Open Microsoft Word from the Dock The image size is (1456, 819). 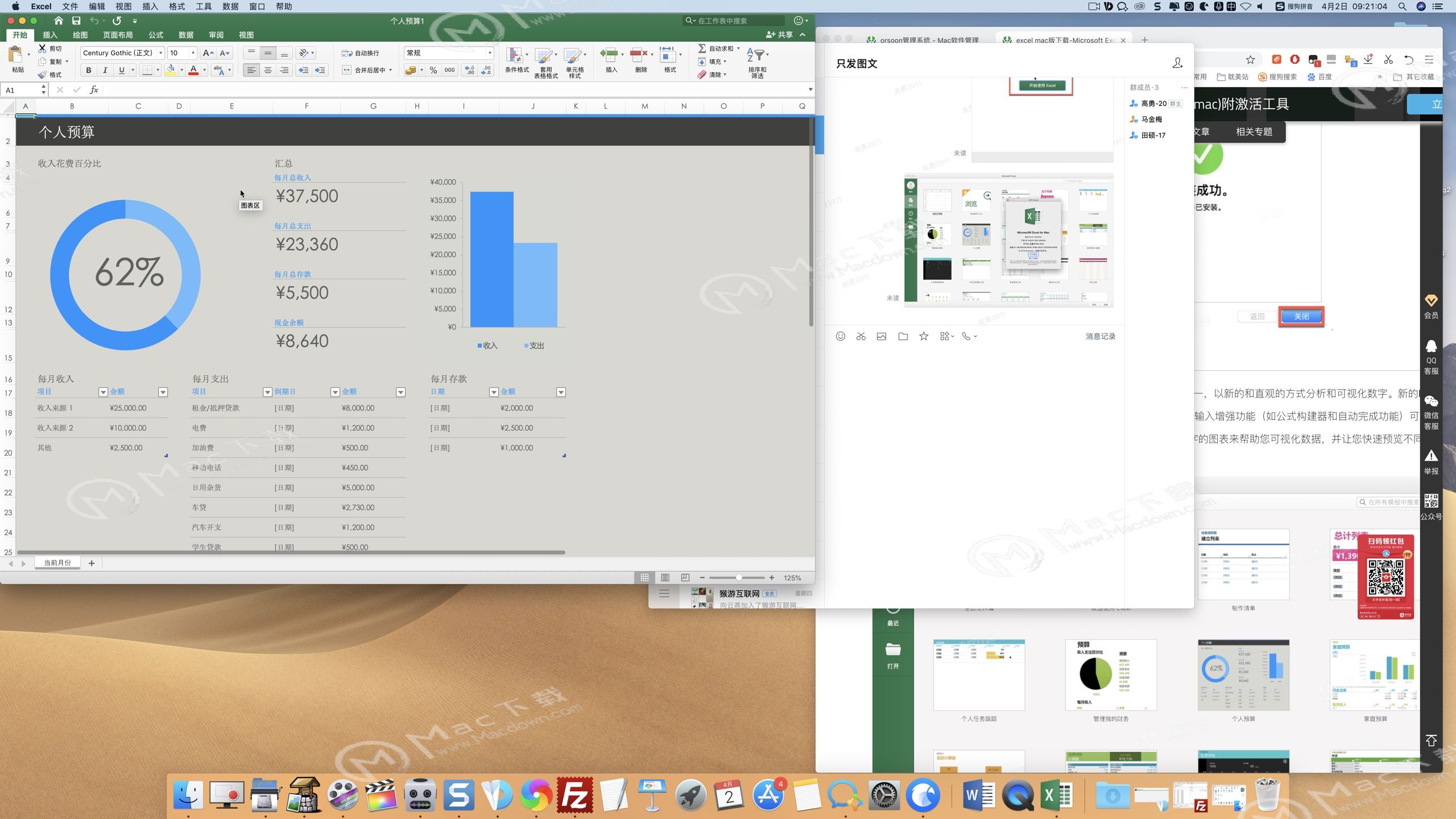click(x=978, y=795)
